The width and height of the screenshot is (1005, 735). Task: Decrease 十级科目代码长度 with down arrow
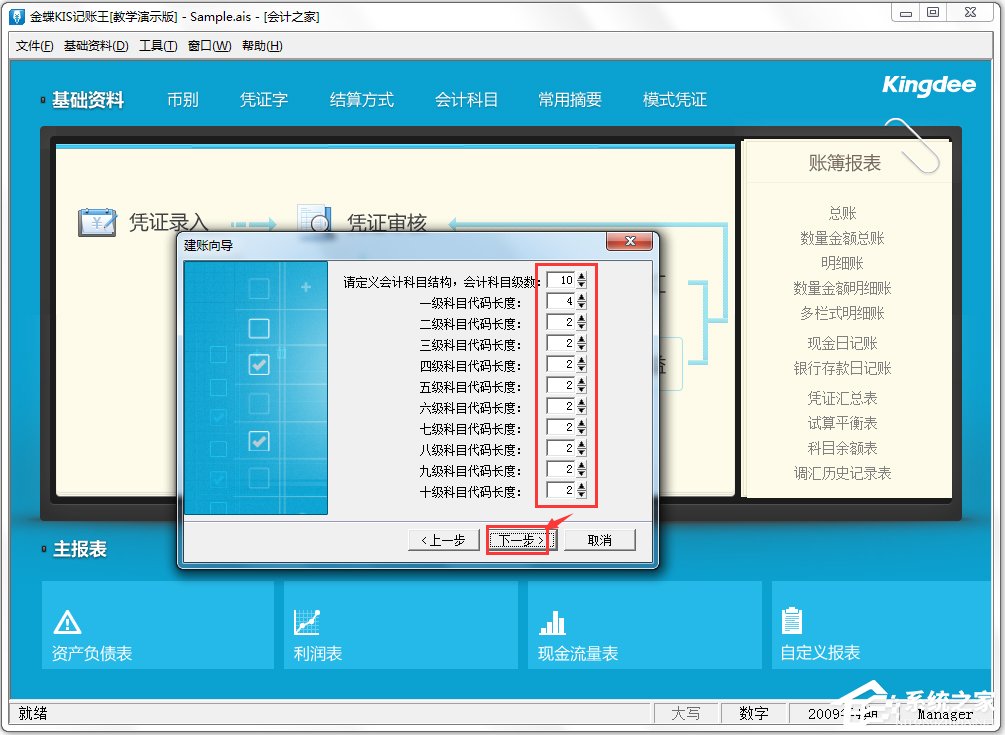(582, 495)
